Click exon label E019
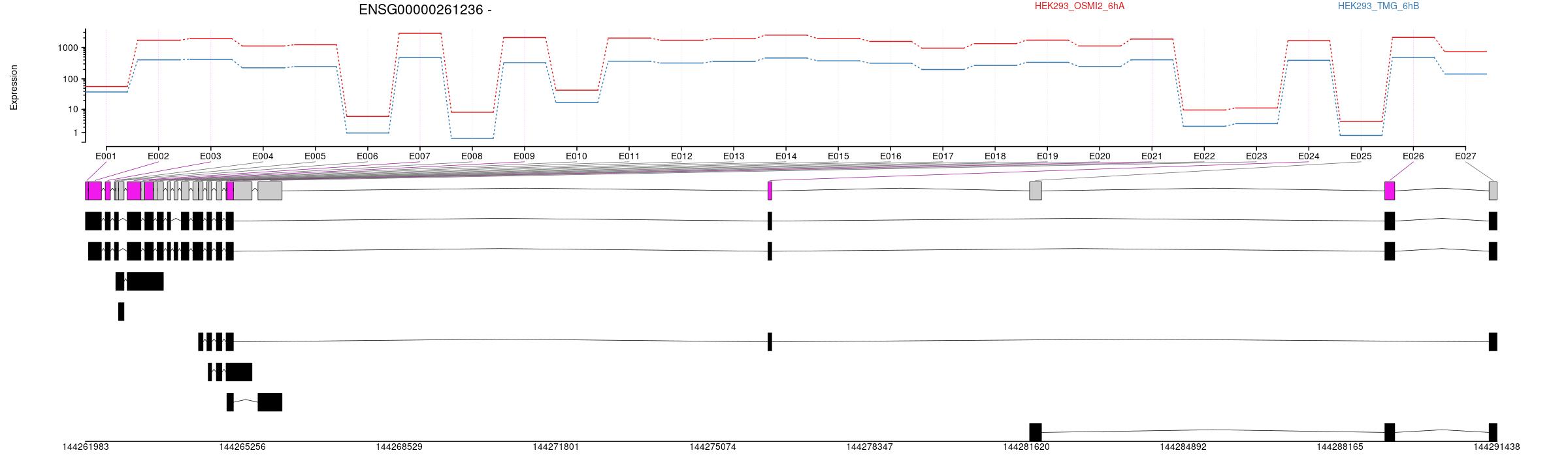The width and height of the screenshot is (1568, 457). (1047, 157)
